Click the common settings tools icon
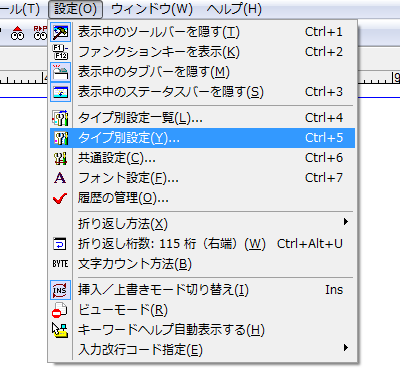 tap(60, 158)
